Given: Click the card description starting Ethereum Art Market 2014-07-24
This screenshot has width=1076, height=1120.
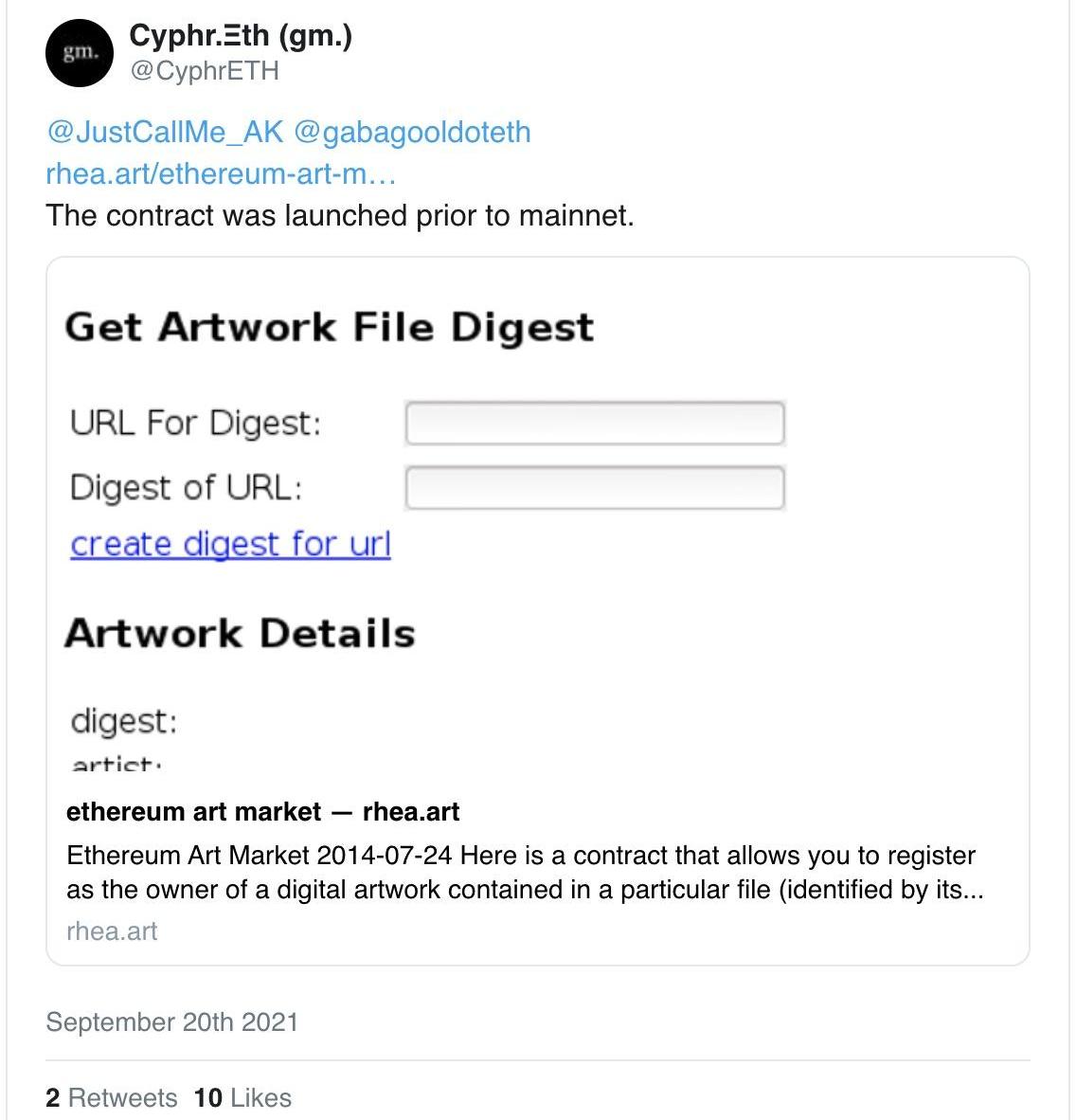Looking at the screenshot, I should [524, 873].
